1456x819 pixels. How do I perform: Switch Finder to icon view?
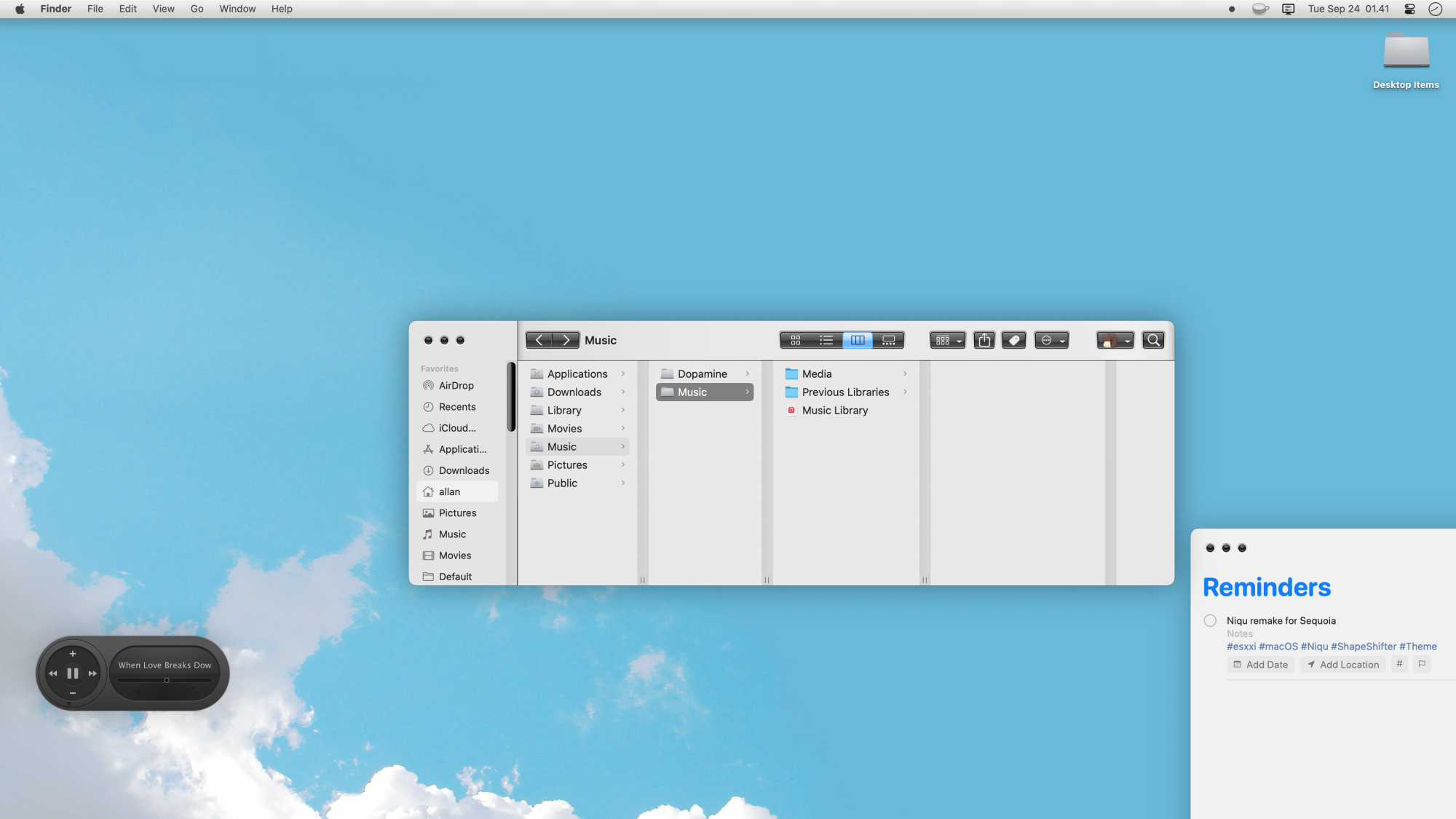click(796, 340)
